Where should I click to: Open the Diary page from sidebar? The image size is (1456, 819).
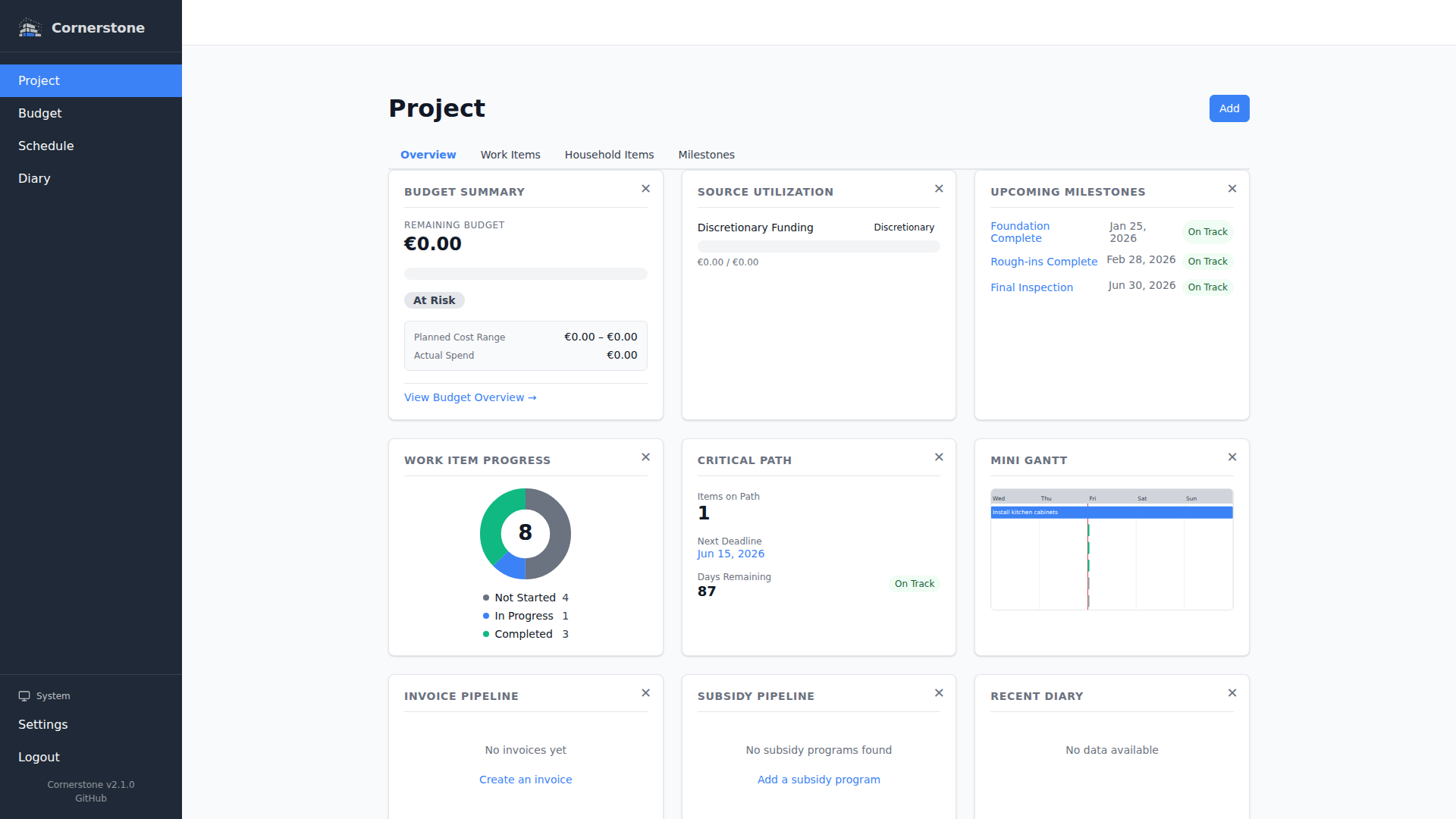pyautogui.click(x=34, y=178)
